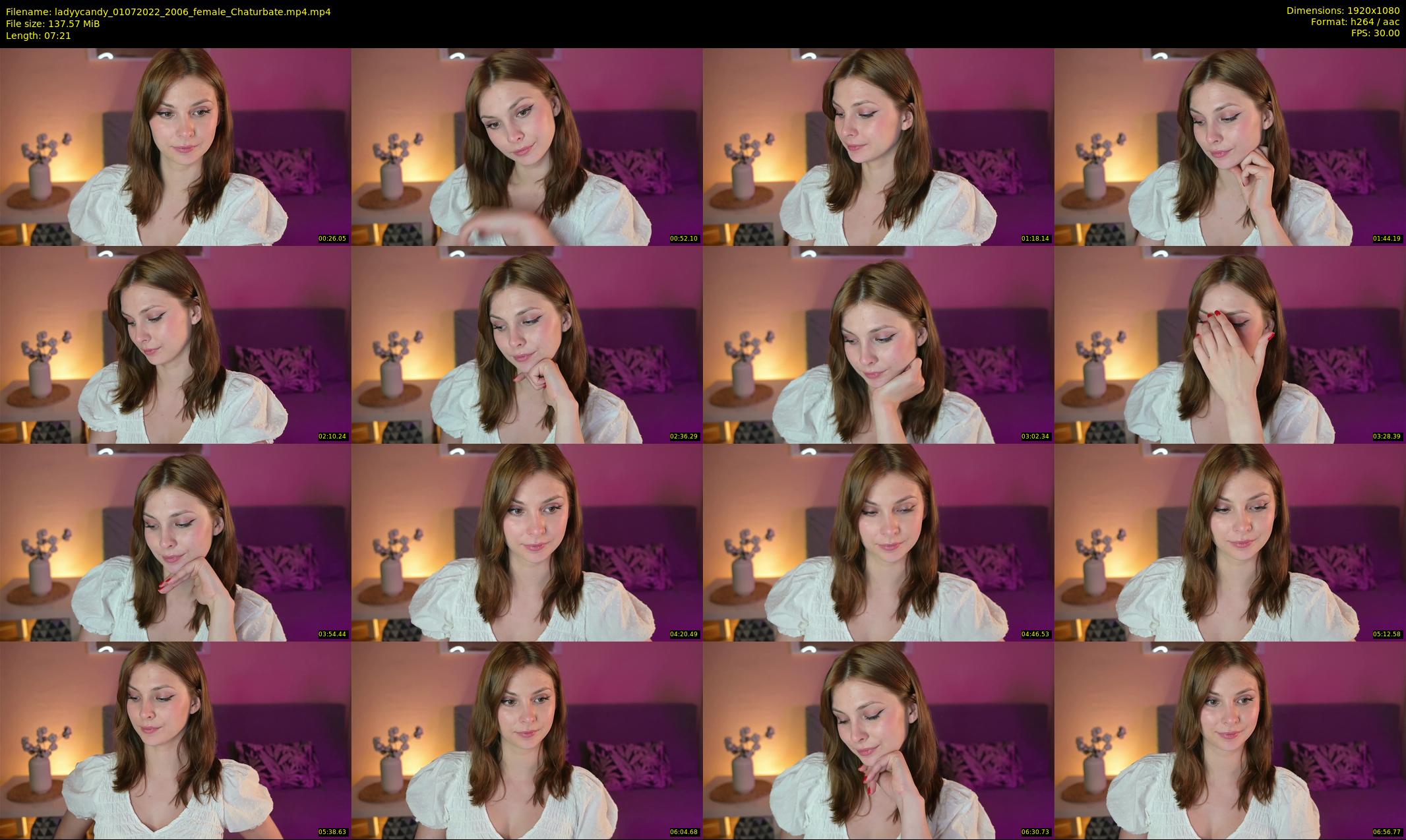This screenshot has height=840, width=1406.
Task: Open the frame marked 02:36.29
Action: (x=527, y=344)
